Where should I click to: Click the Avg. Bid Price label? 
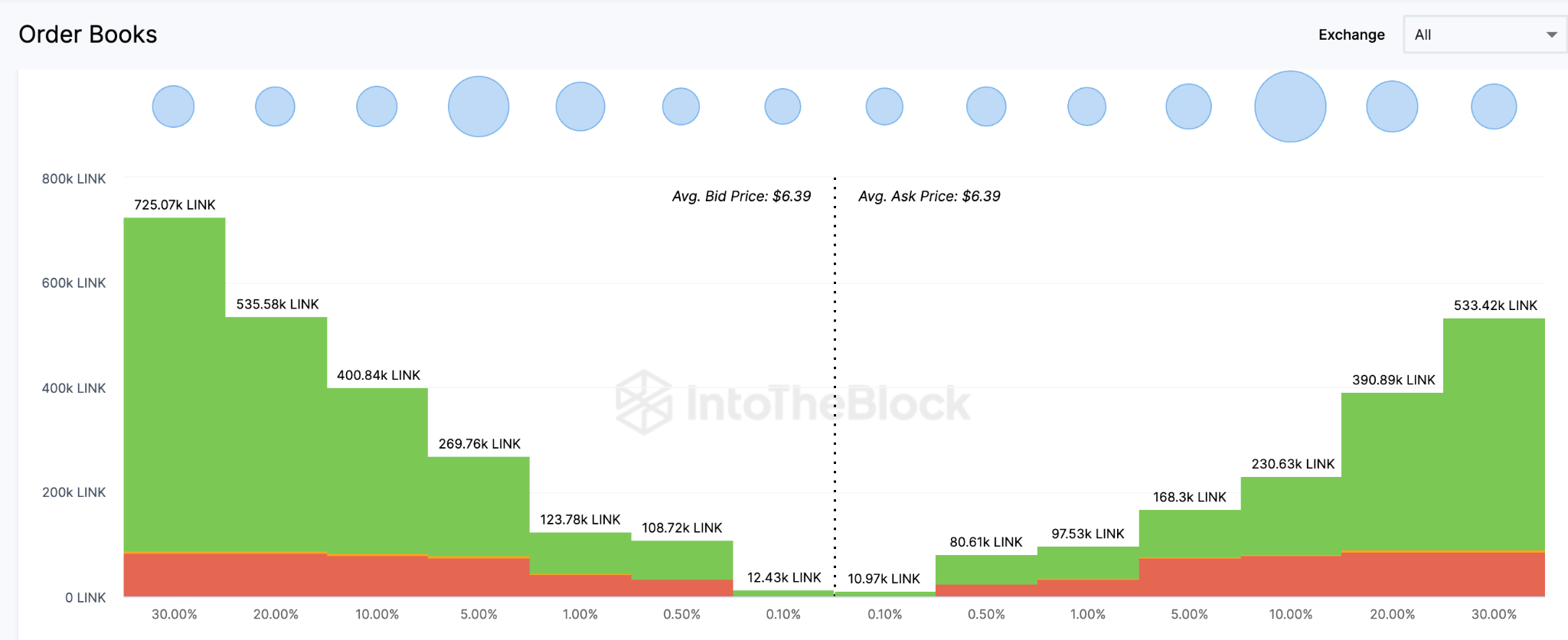pyautogui.click(x=741, y=196)
